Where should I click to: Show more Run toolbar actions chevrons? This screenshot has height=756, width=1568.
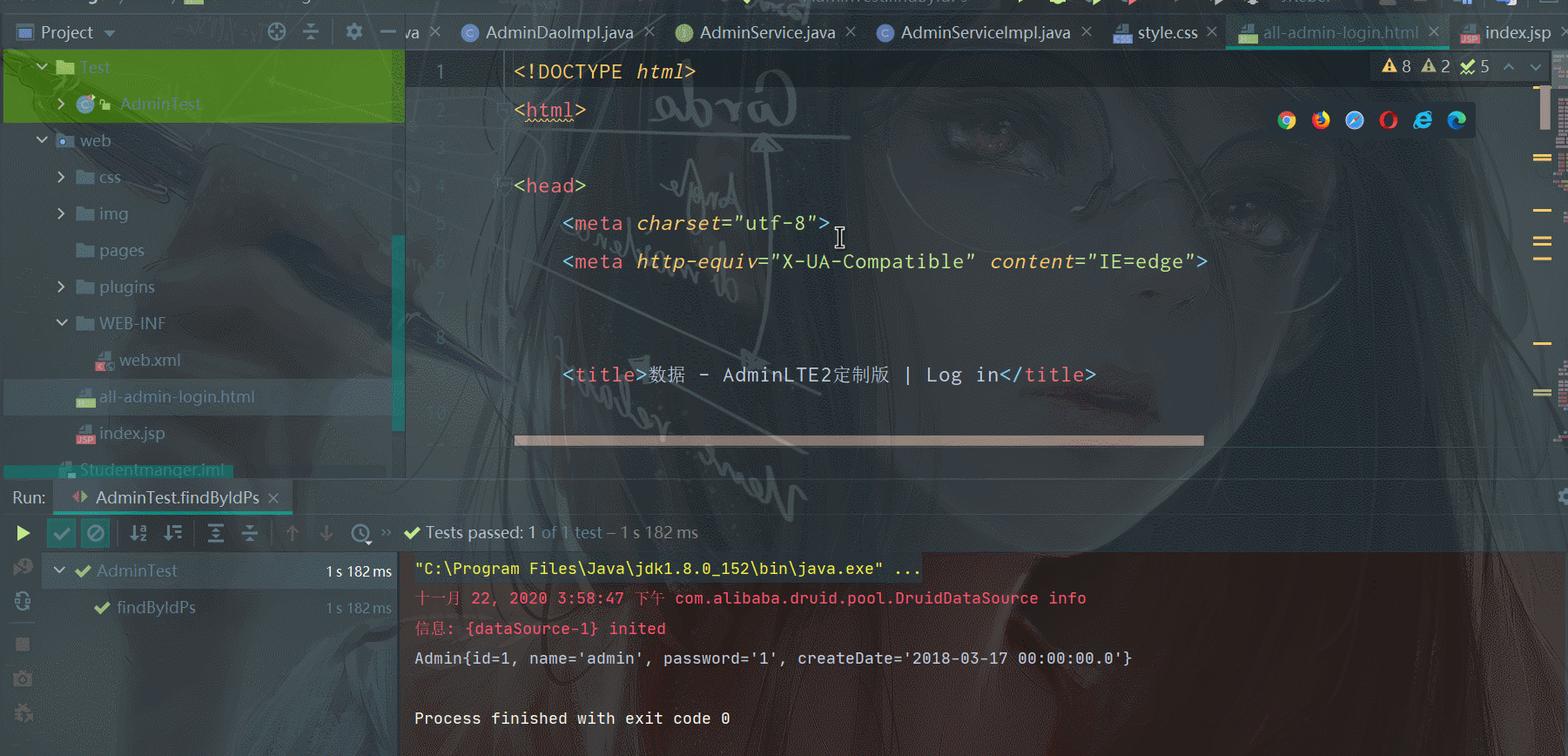tap(387, 532)
